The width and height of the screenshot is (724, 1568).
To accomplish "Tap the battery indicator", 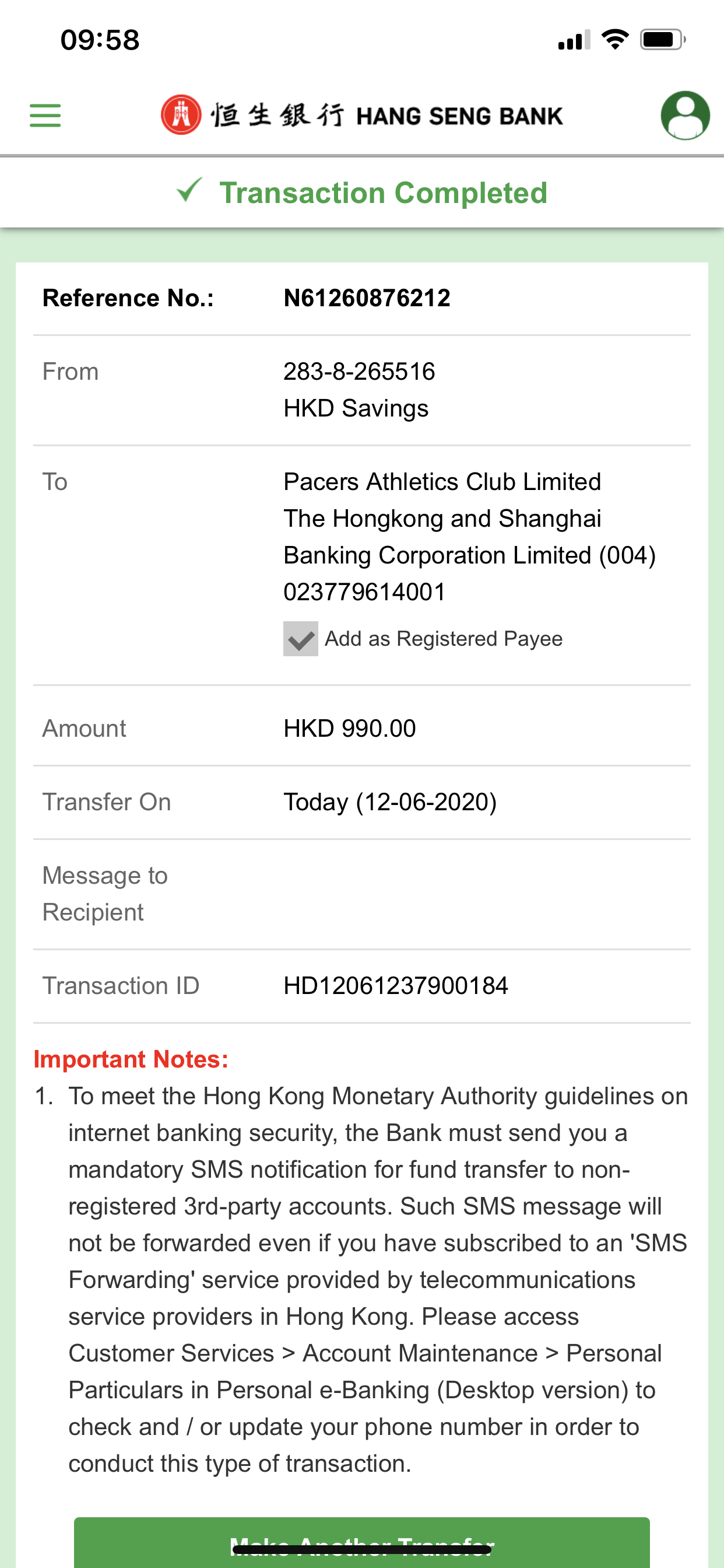I will pyautogui.click(x=662, y=40).
